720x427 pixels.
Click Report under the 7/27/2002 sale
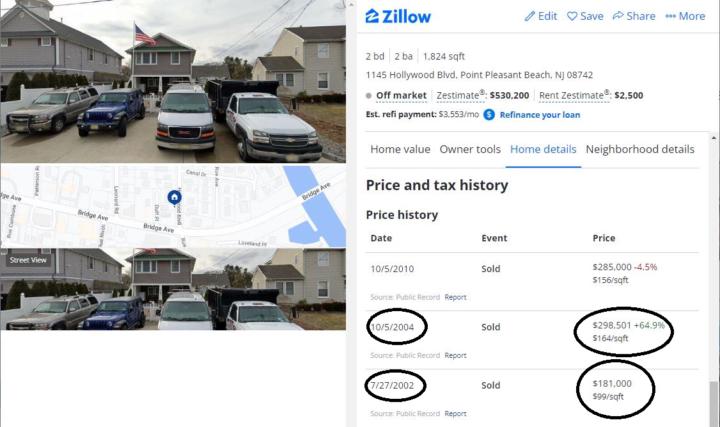point(456,413)
